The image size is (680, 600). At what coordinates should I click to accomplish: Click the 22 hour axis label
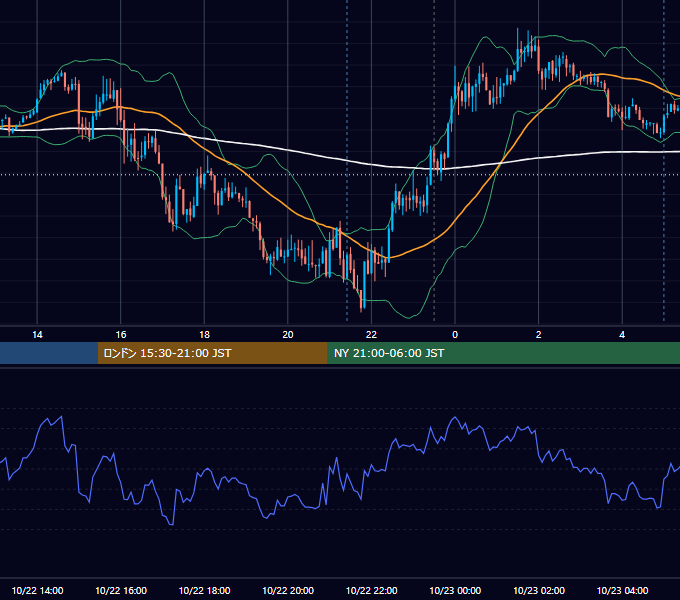coord(371,335)
